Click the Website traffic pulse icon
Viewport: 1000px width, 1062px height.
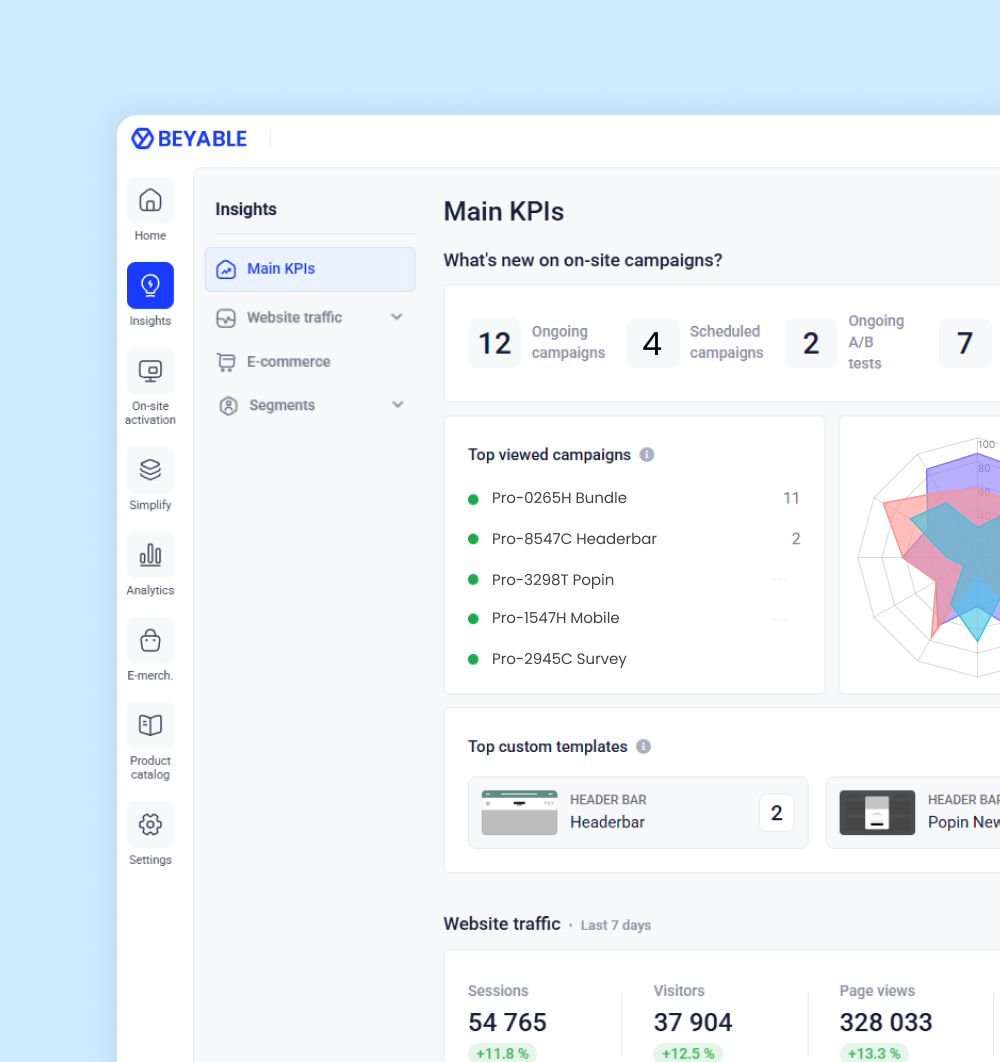pyautogui.click(x=226, y=318)
